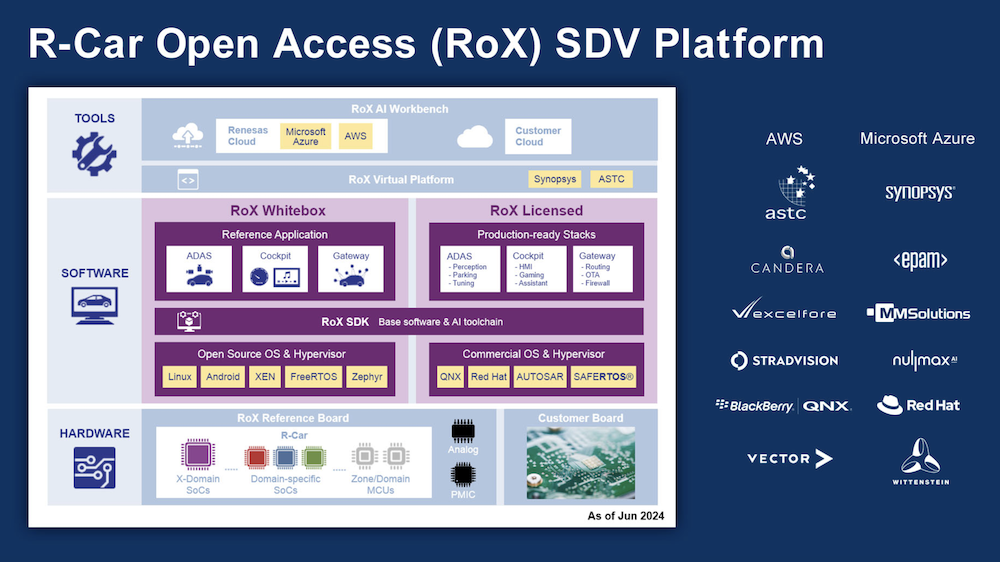Click the TOOLS gear and wrench icon

click(94, 154)
